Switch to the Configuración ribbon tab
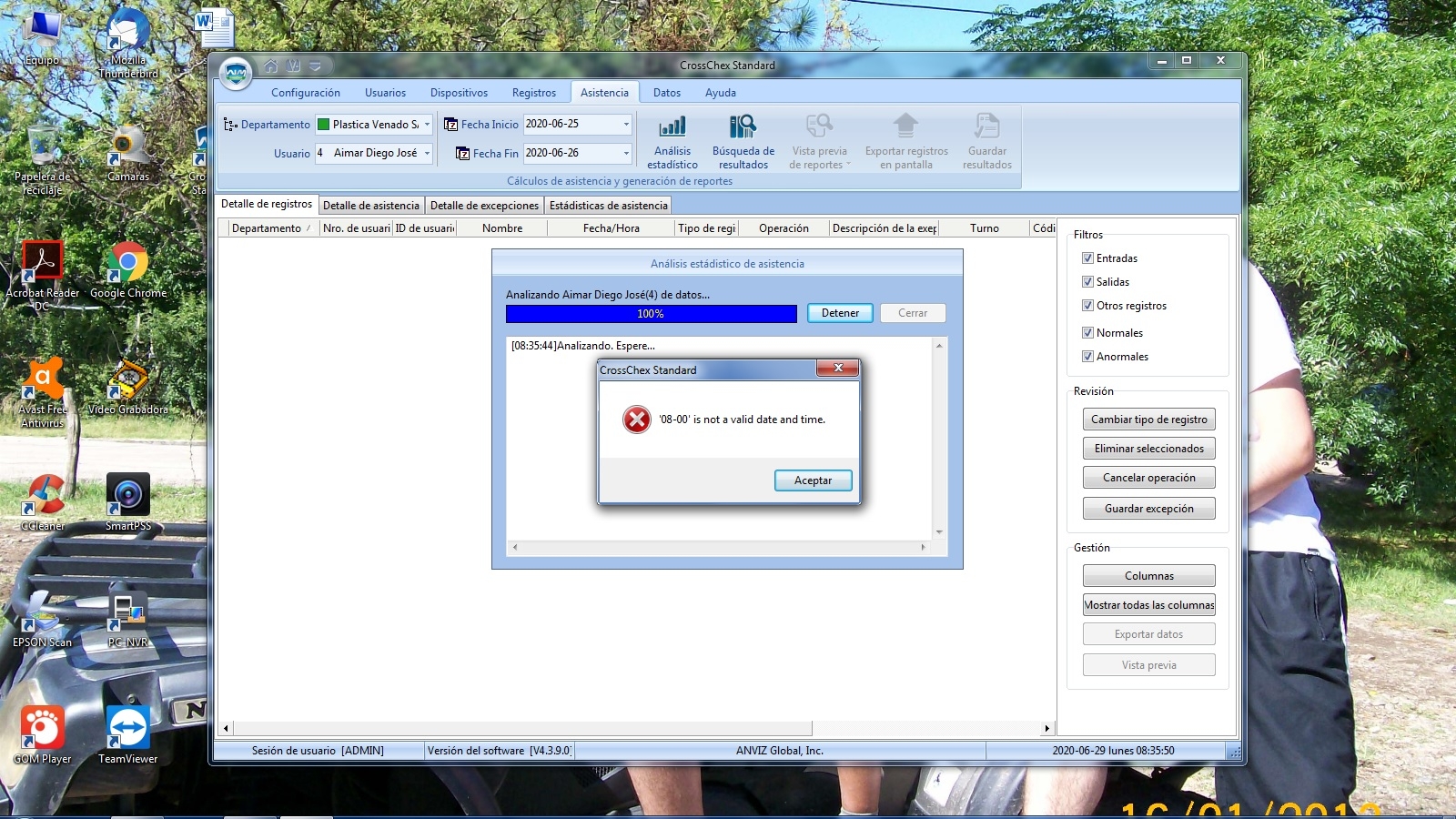 pos(306,93)
